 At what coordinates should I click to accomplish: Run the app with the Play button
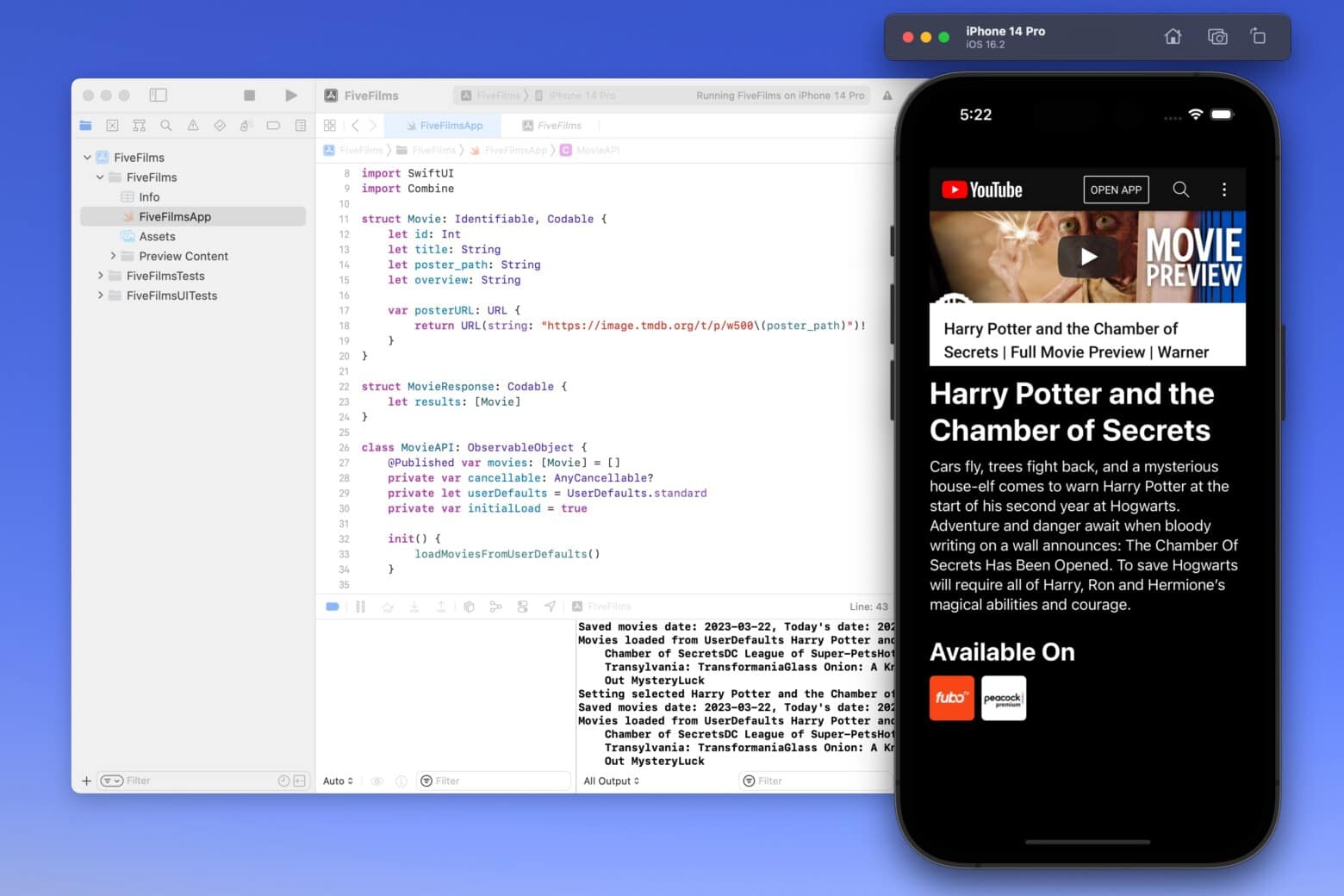[291, 95]
